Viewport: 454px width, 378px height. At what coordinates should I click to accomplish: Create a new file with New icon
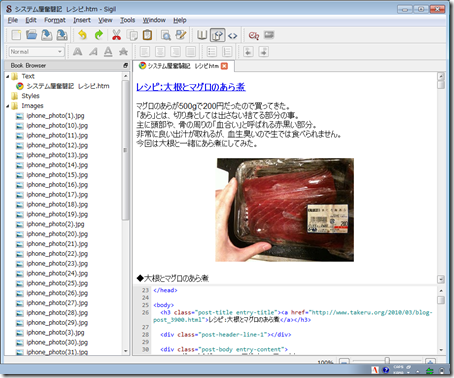click(16, 35)
